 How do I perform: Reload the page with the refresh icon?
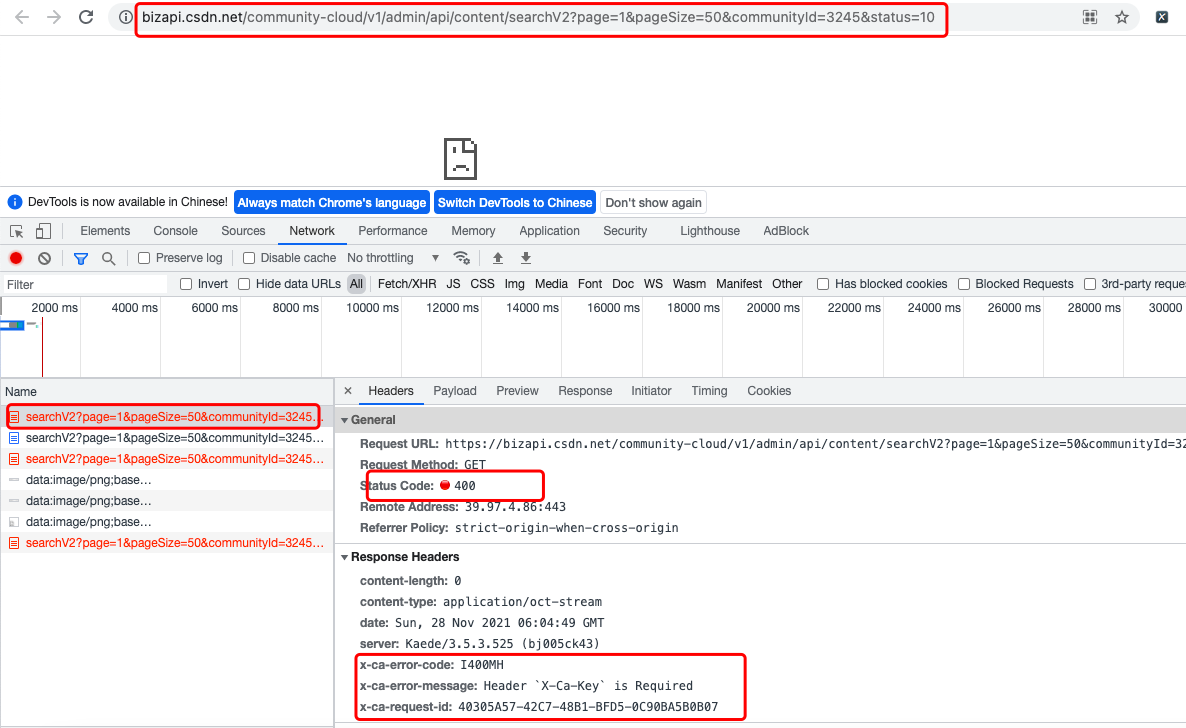click(86, 17)
